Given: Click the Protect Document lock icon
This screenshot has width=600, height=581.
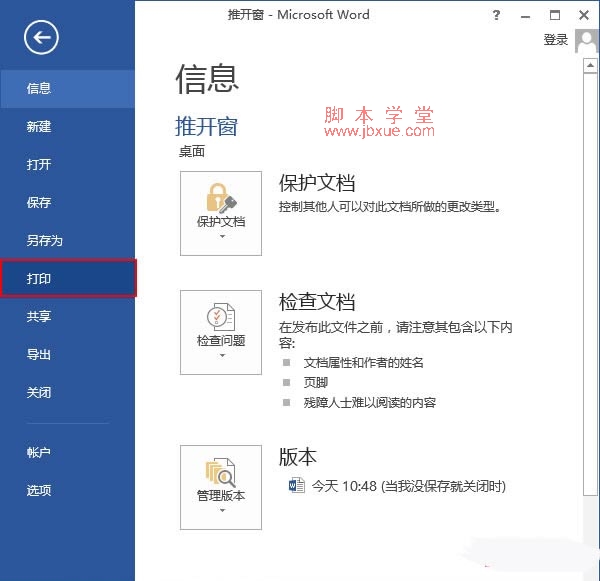Looking at the screenshot, I should [221, 198].
